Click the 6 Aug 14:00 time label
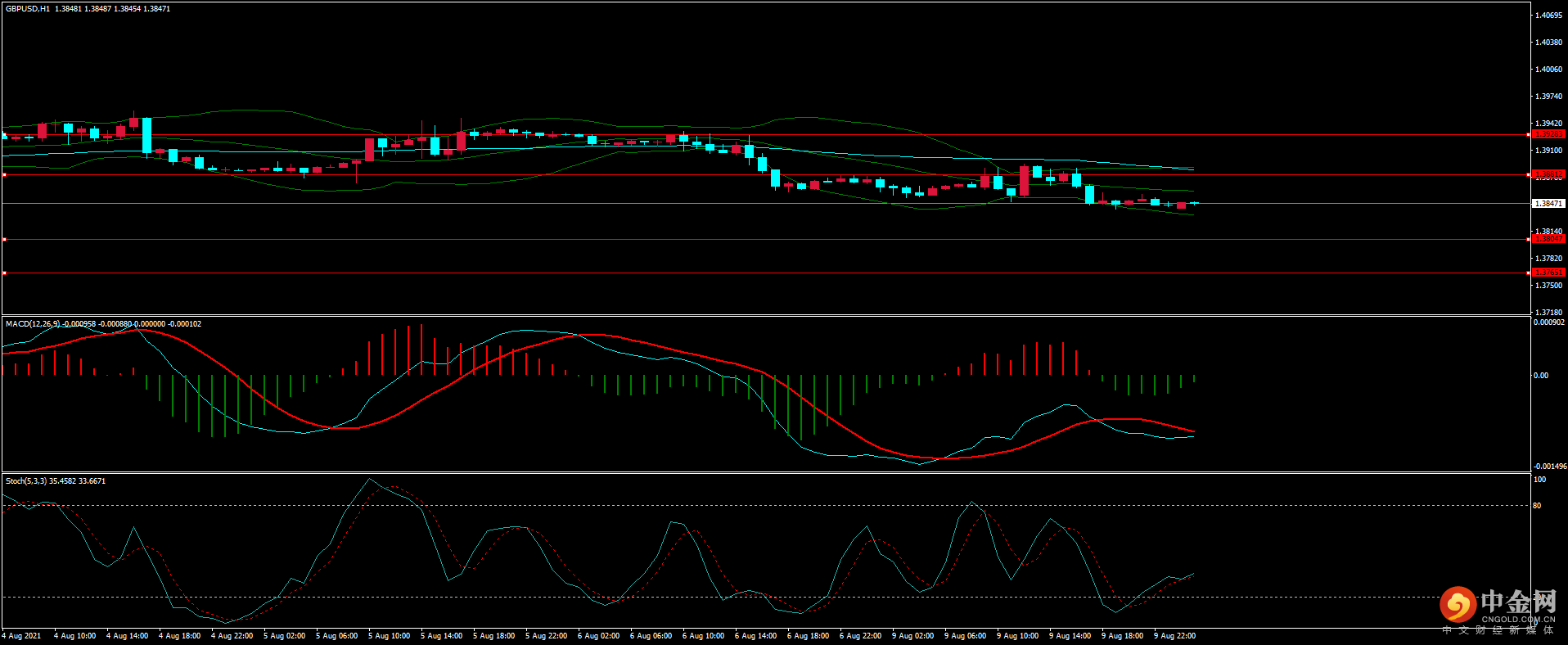The image size is (1568, 645). (755, 636)
